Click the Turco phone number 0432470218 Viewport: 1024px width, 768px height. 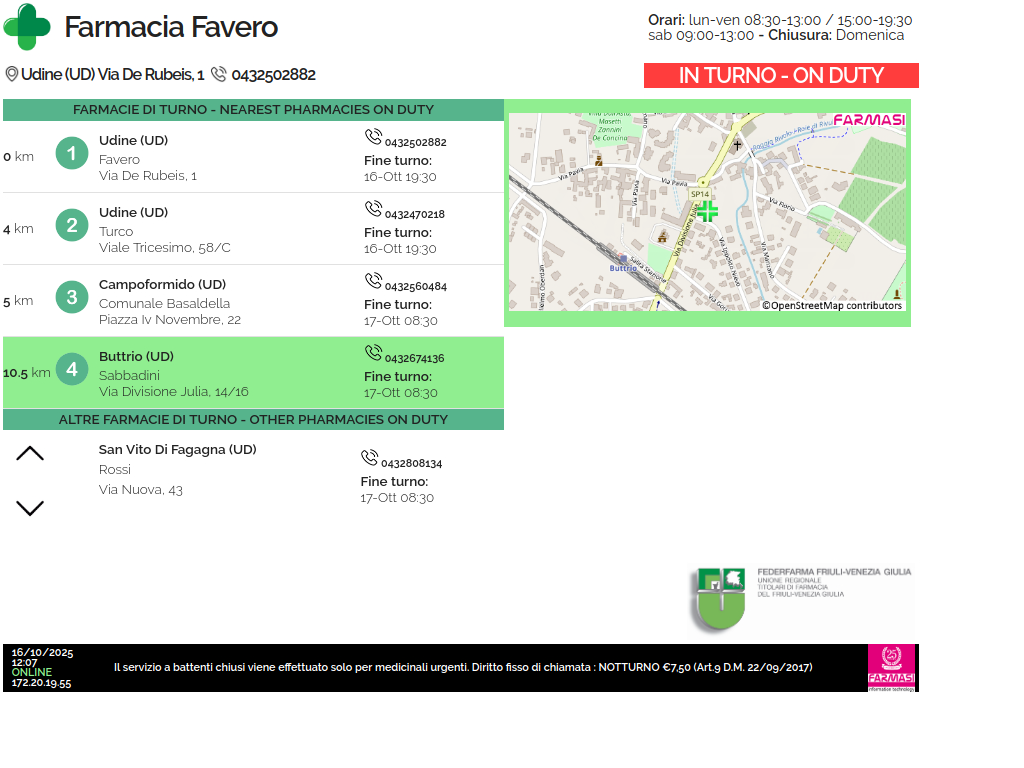414,215
